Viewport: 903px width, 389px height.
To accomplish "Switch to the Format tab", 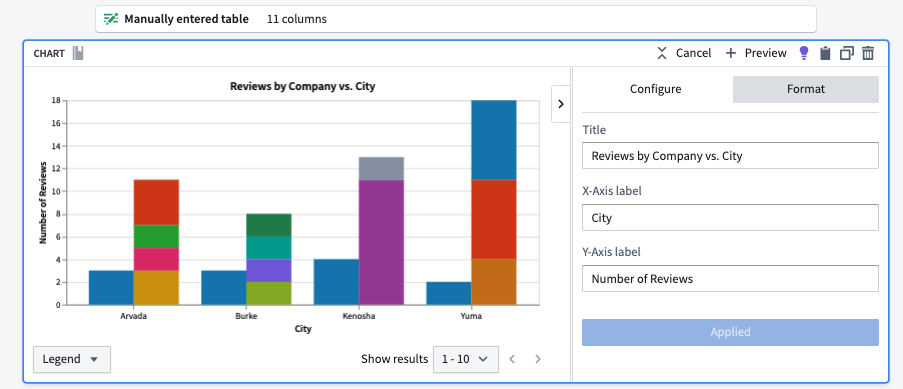I will point(806,89).
